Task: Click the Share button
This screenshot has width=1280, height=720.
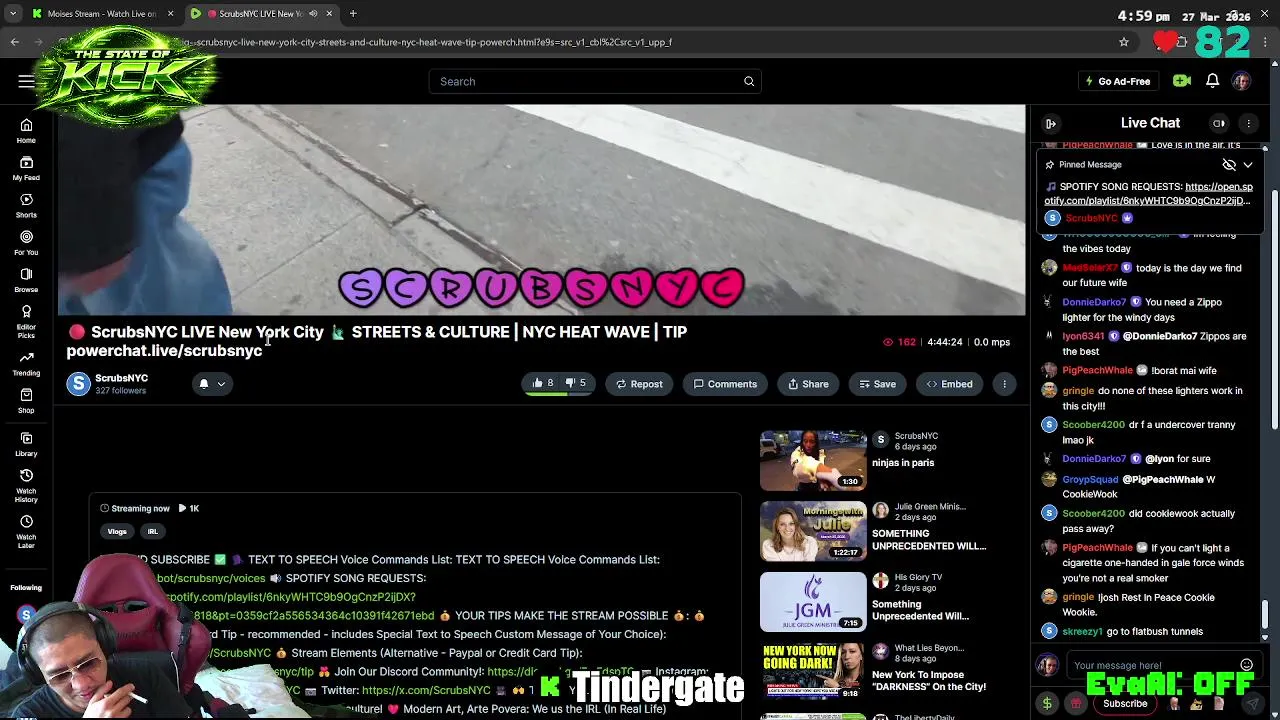Action: tap(808, 384)
